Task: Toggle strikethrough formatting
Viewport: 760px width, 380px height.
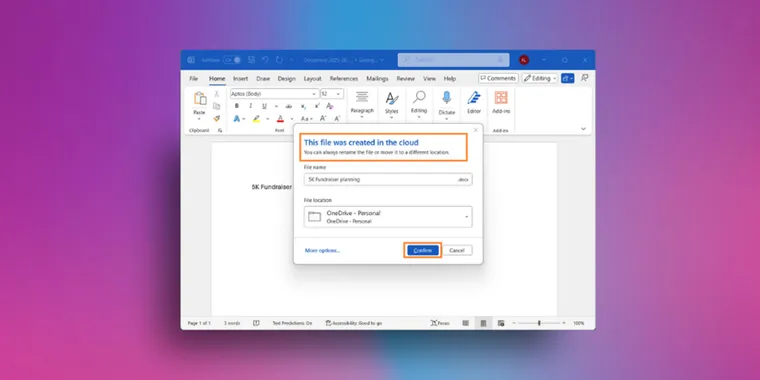Action: click(x=289, y=106)
